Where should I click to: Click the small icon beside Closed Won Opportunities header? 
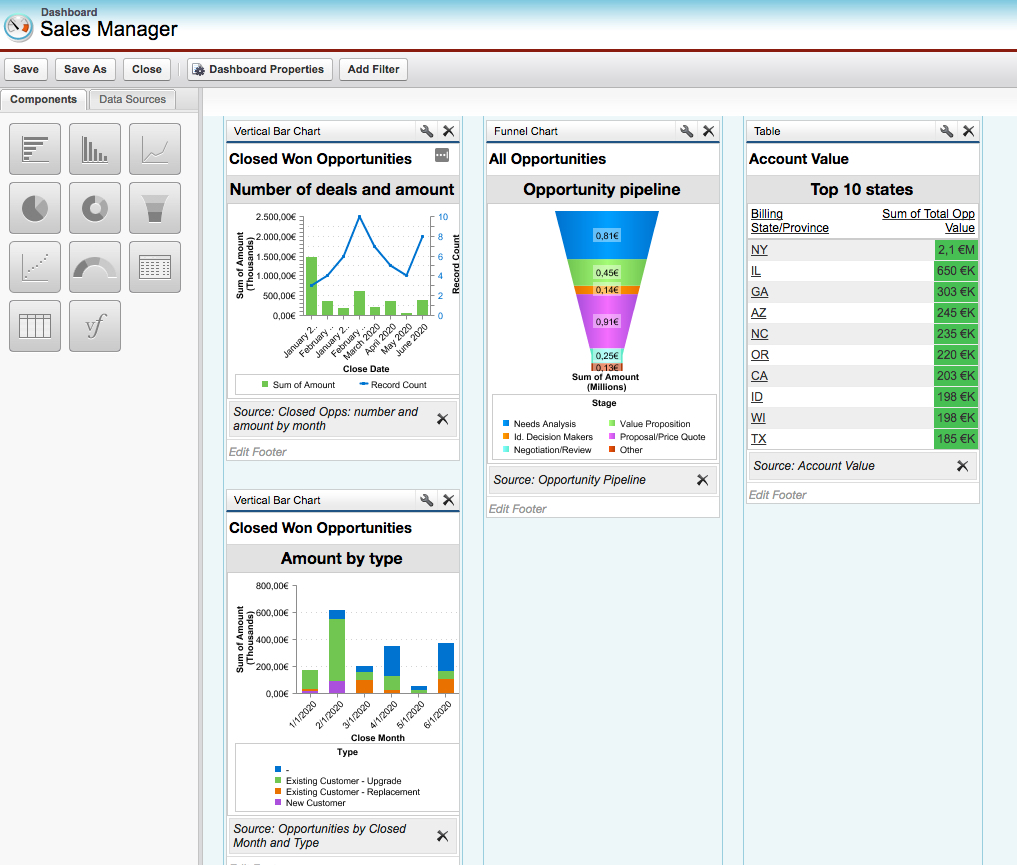click(442, 155)
